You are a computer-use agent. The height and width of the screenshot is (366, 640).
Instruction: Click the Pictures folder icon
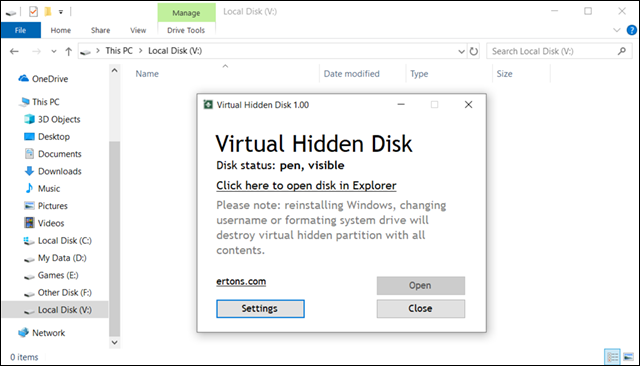[29, 206]
